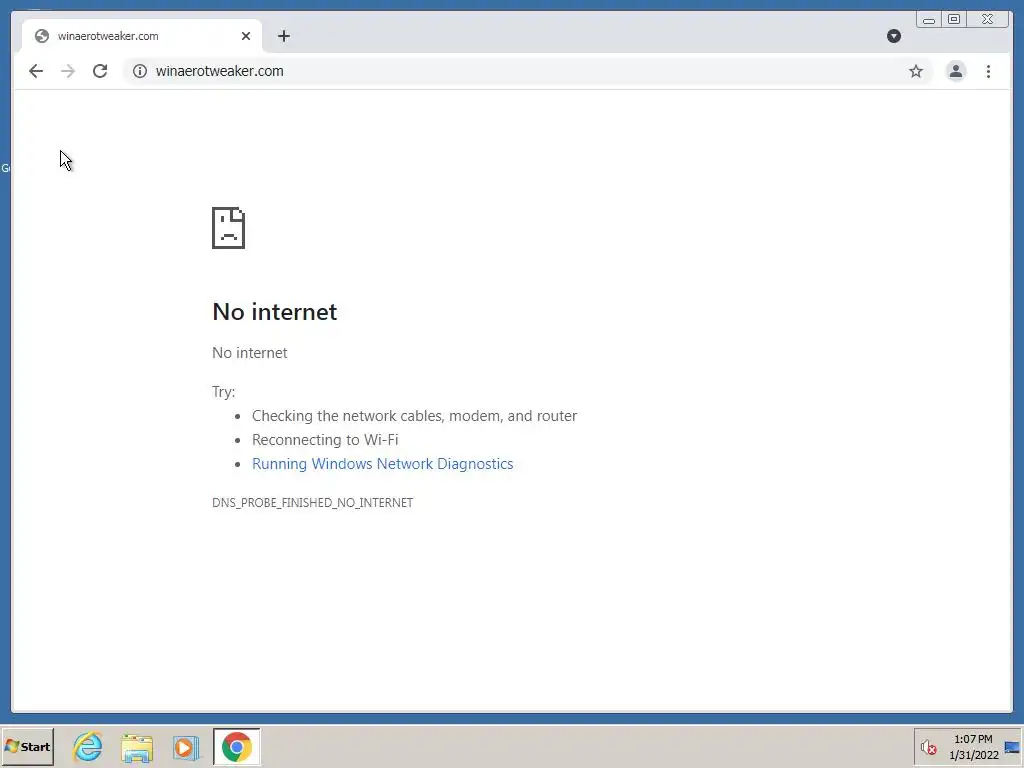Open the Chrome profile avatar button
1024x768 pixels.
[955, 71]
